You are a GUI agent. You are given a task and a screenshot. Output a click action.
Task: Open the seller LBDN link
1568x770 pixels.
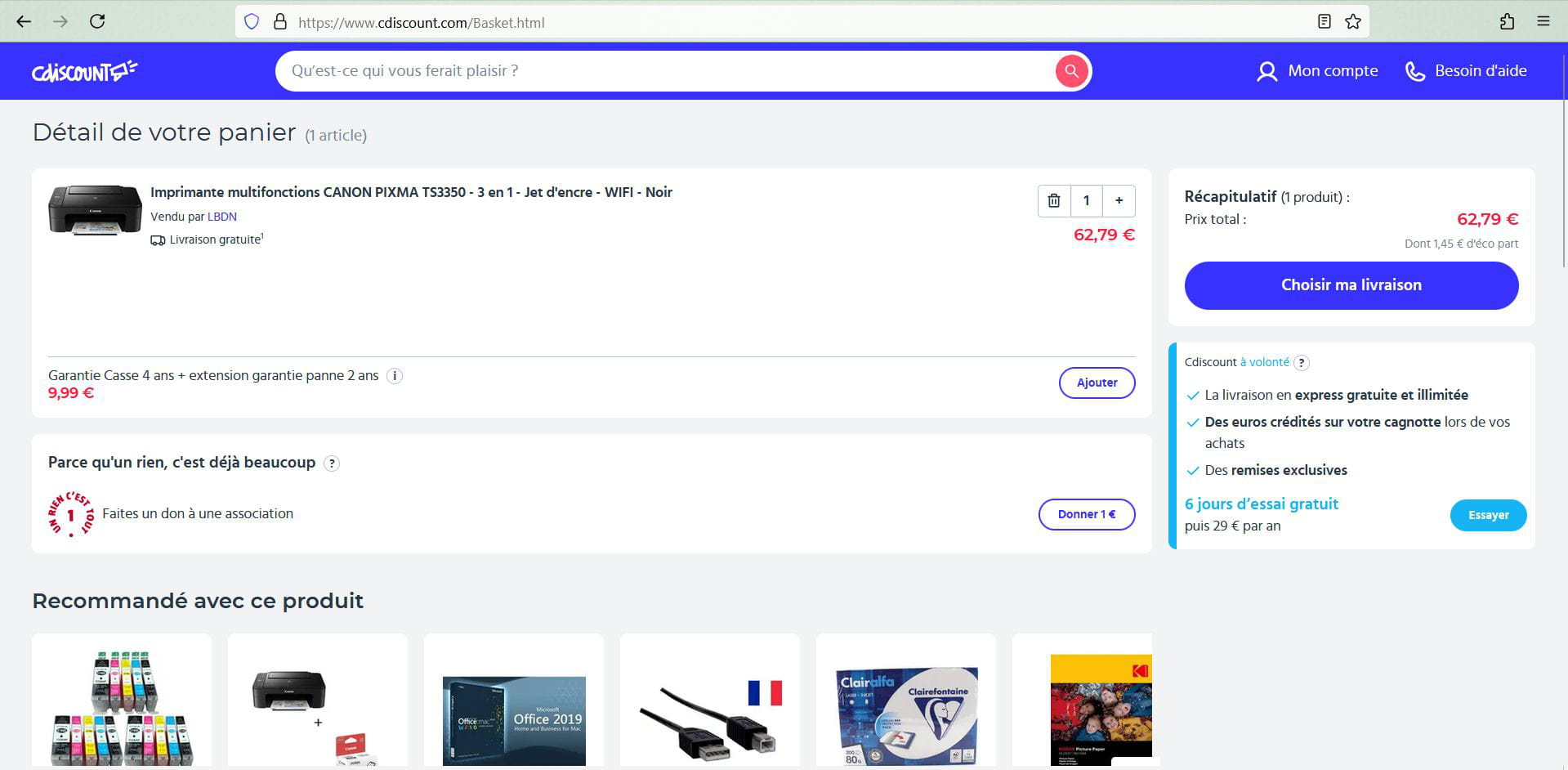(x=222, y=217)
